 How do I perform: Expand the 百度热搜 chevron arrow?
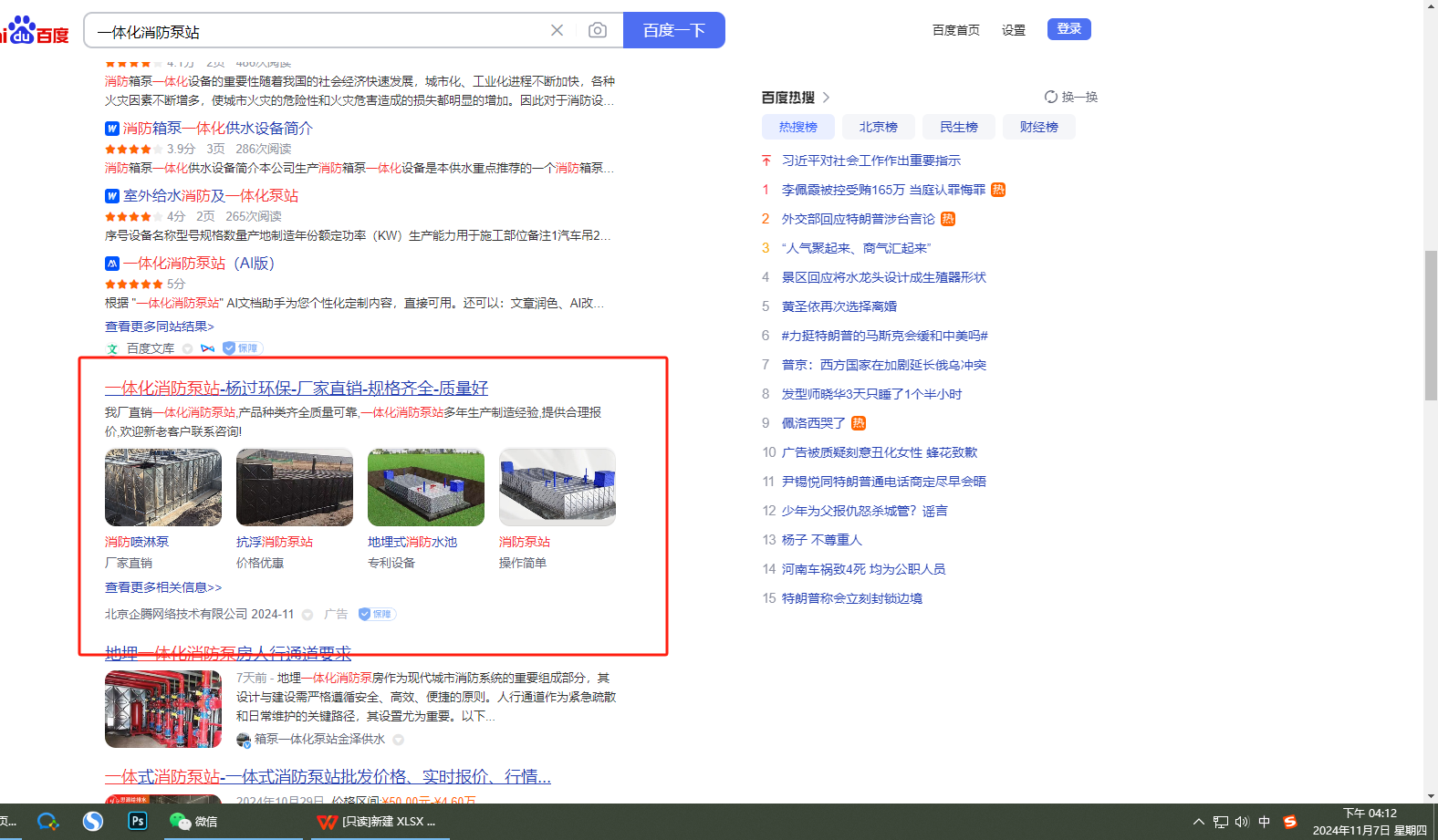[827, 98]
